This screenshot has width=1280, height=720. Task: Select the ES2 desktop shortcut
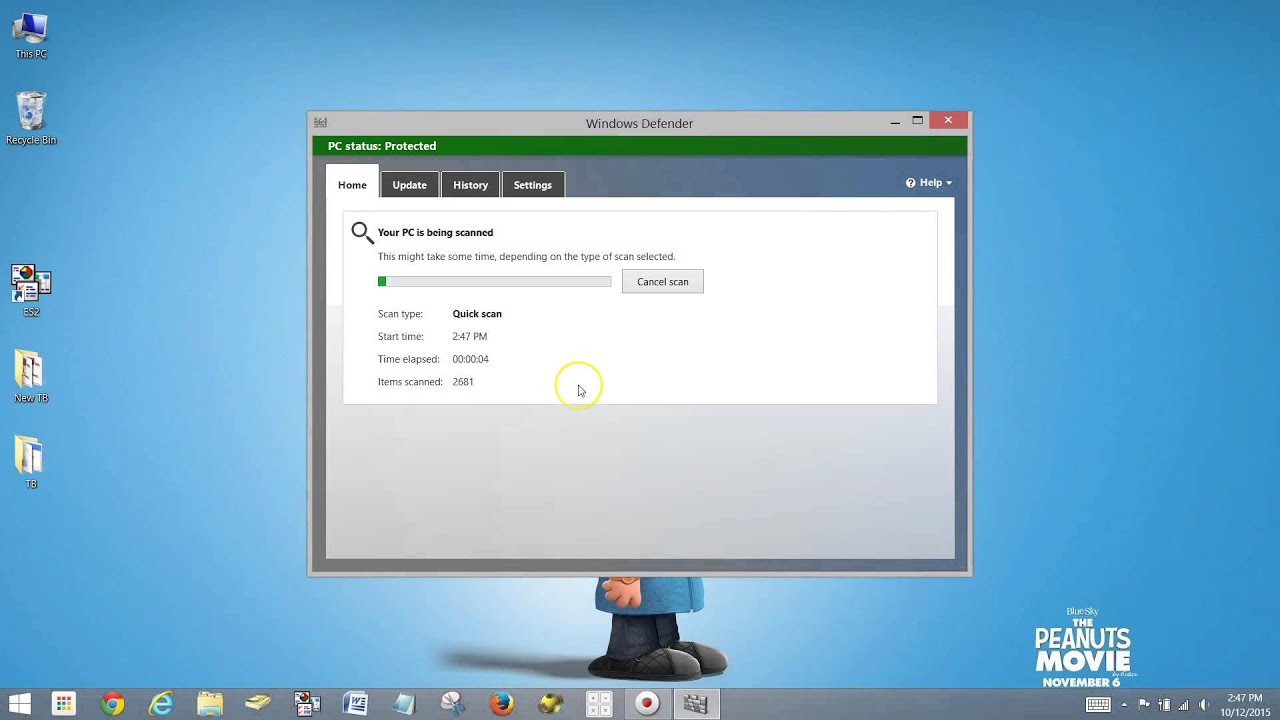[x=31, y=290]
